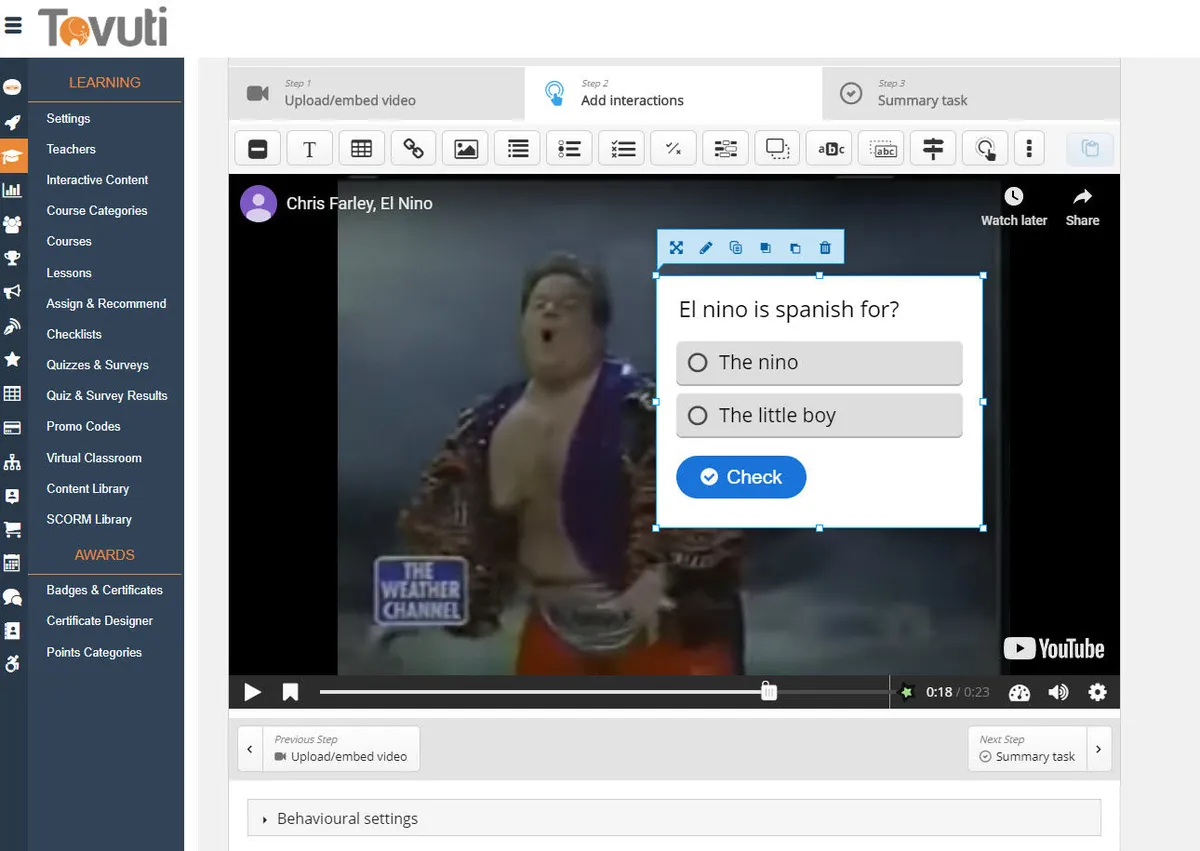Select the Text interaction tool
Viewport: 1200px width, 851px height.
click(309, 149)
